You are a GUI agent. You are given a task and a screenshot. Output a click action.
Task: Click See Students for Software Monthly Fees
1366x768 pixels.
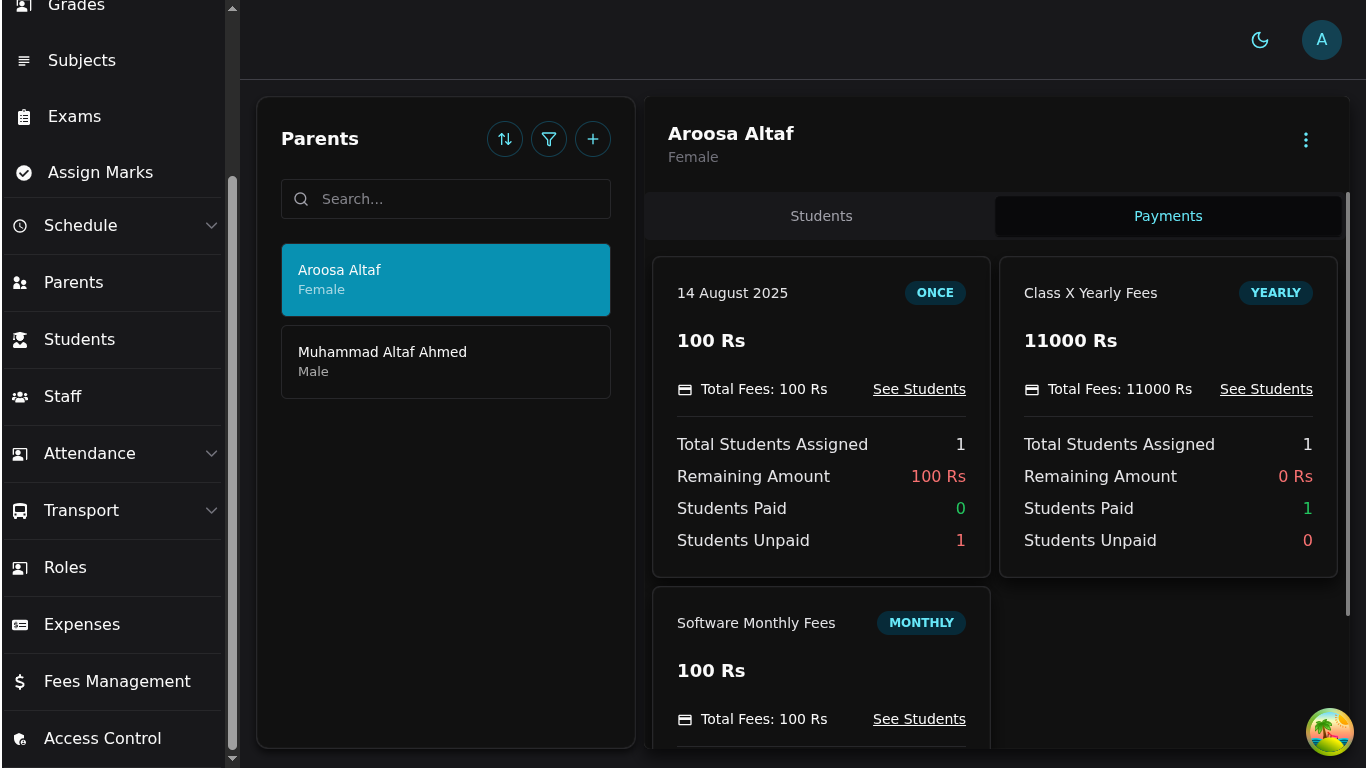click(x=918, y=719)
